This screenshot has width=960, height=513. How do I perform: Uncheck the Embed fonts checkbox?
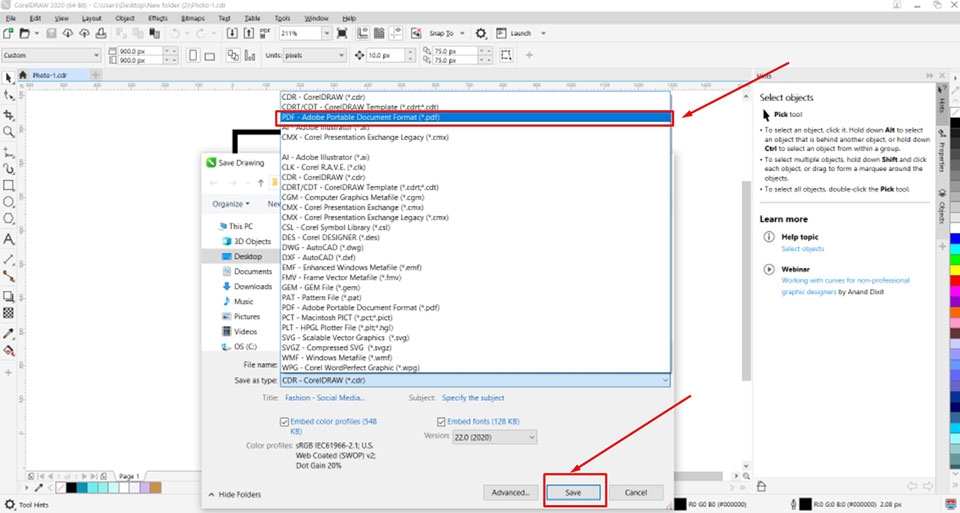pyautogui.click(x=442, y=422)
